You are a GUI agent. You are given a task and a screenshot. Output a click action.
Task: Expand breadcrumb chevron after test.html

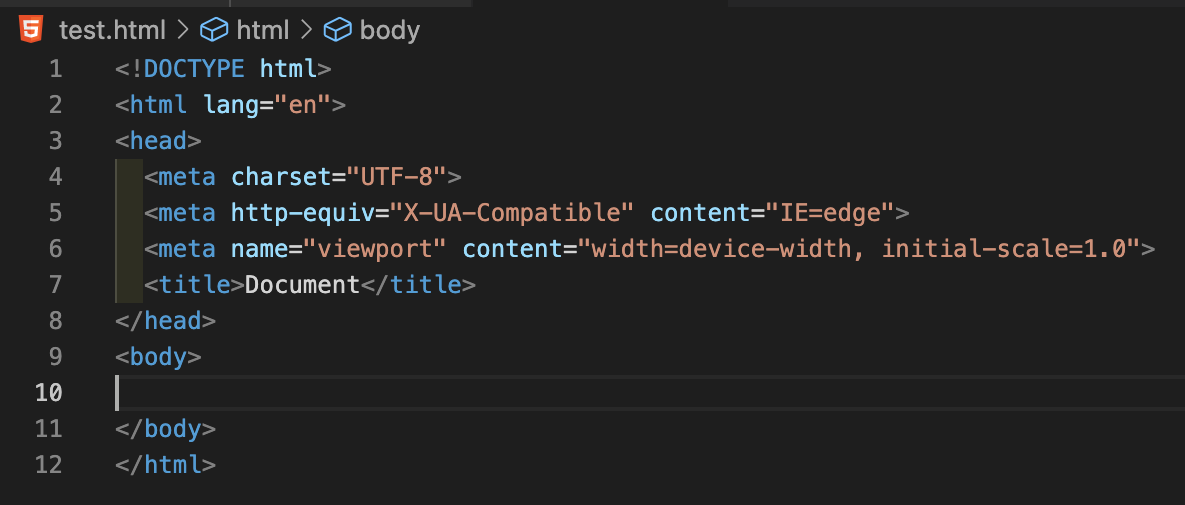[183, 31]
